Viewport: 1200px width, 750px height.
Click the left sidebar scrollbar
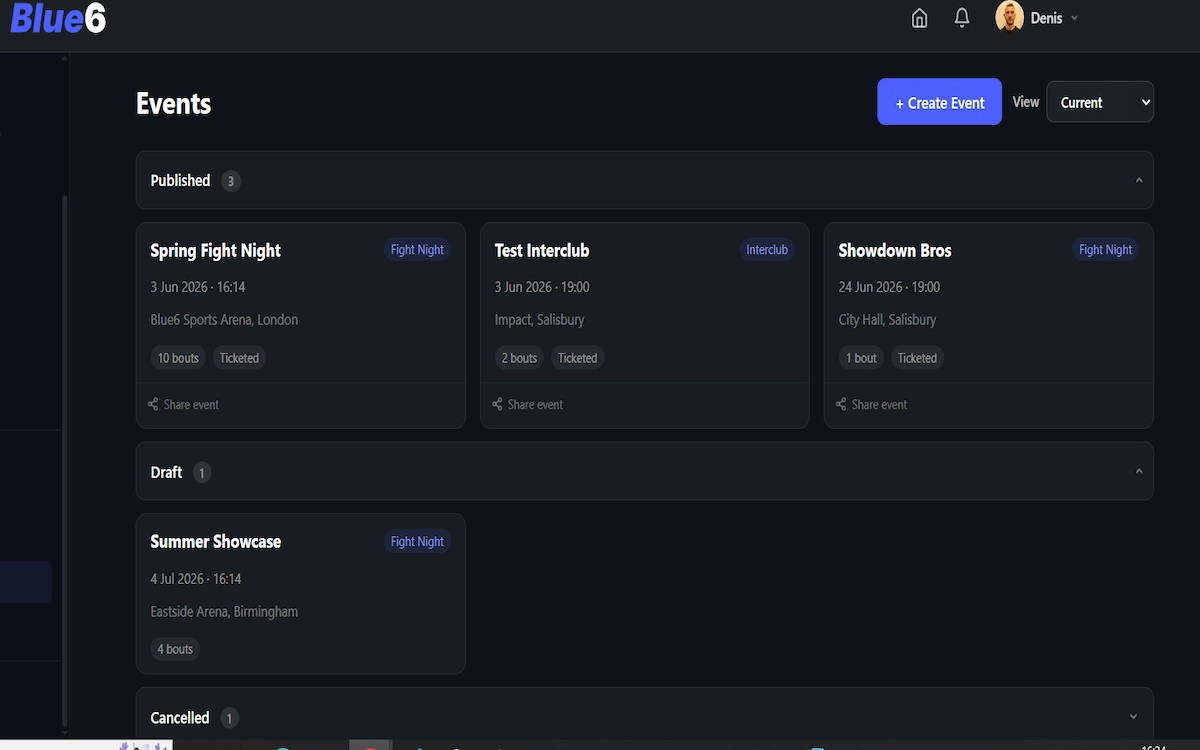click(x=65, y=460)
